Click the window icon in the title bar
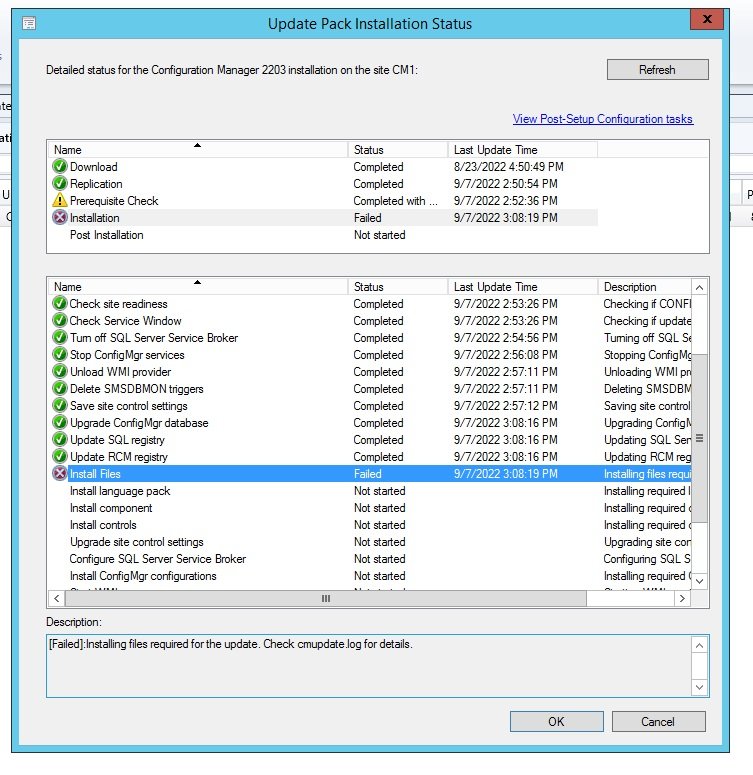 pyautogui.click(x=29, y=23)
